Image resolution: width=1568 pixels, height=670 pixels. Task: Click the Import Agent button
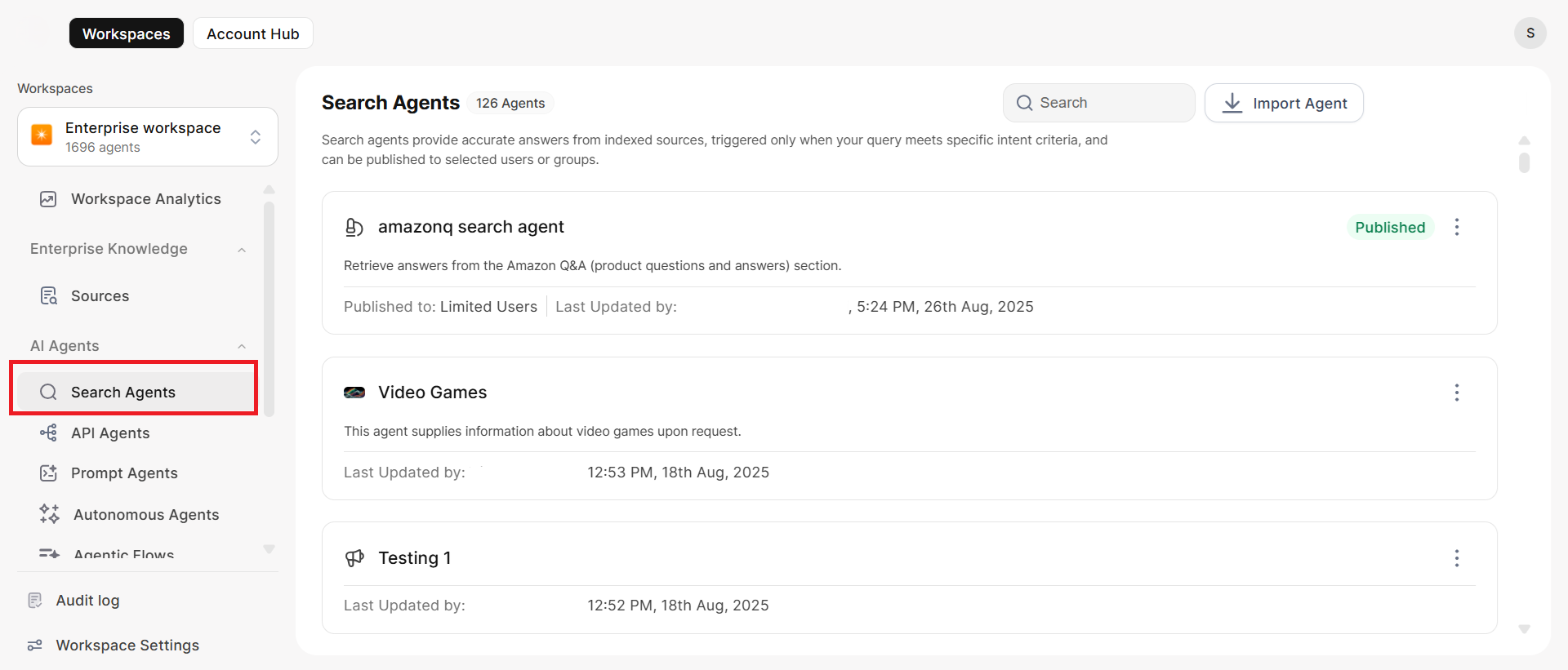[x=1283, y=103]
